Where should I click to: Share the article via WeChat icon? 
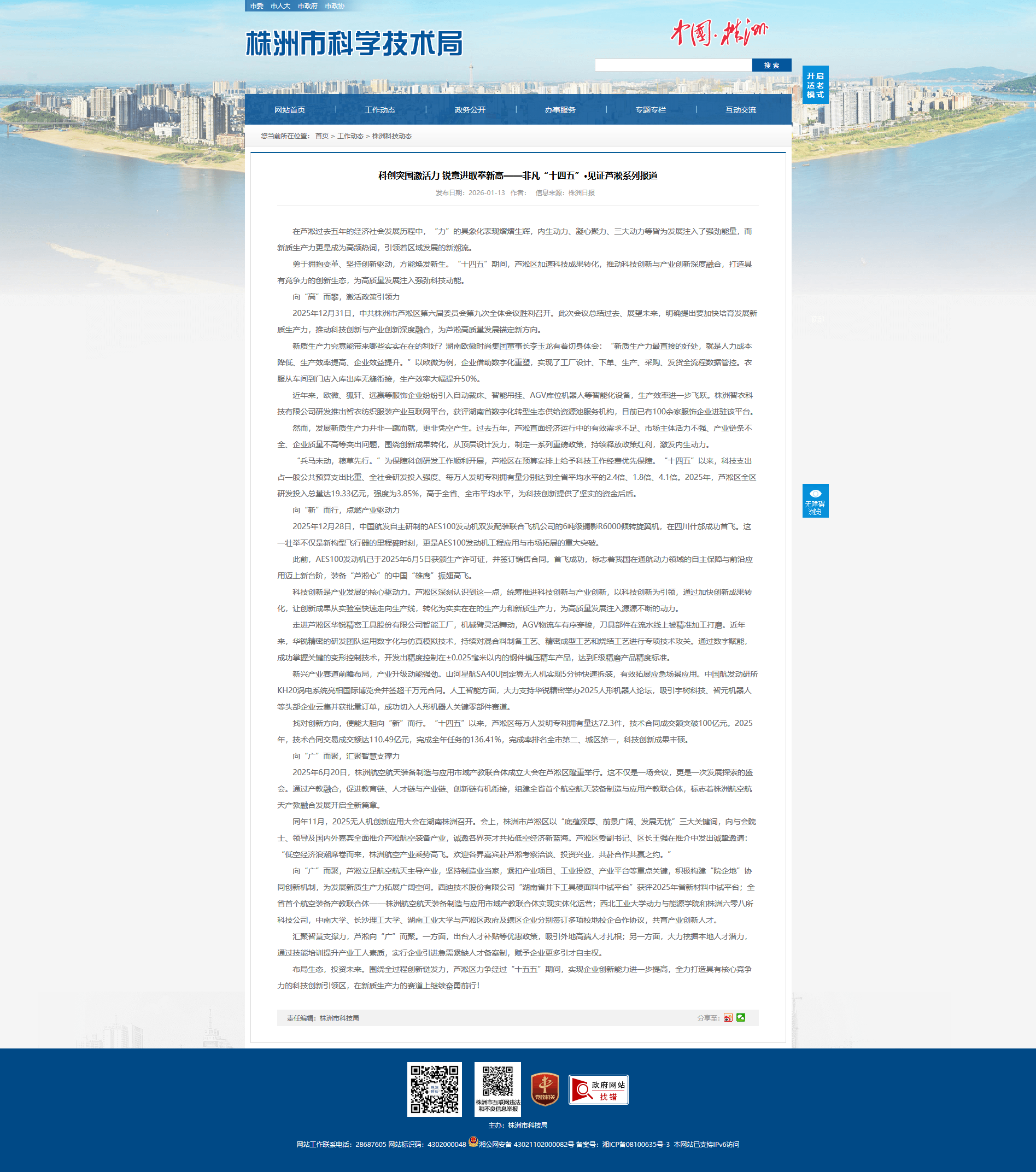(x=741, y=1017)
